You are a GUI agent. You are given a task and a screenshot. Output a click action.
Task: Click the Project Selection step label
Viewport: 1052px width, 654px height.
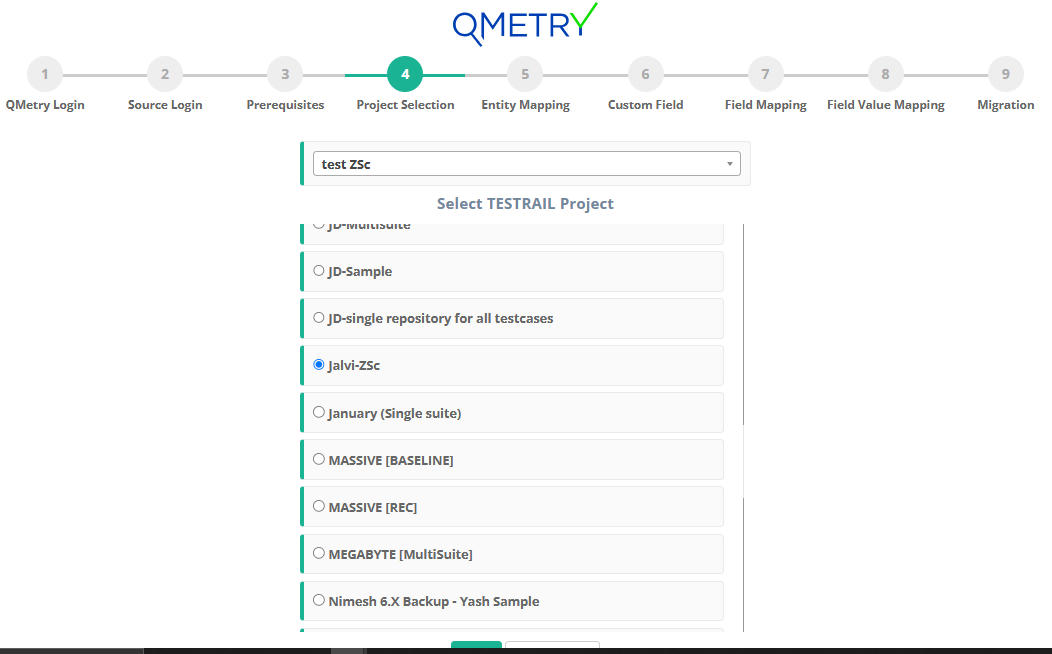click(x=405, y=105)
